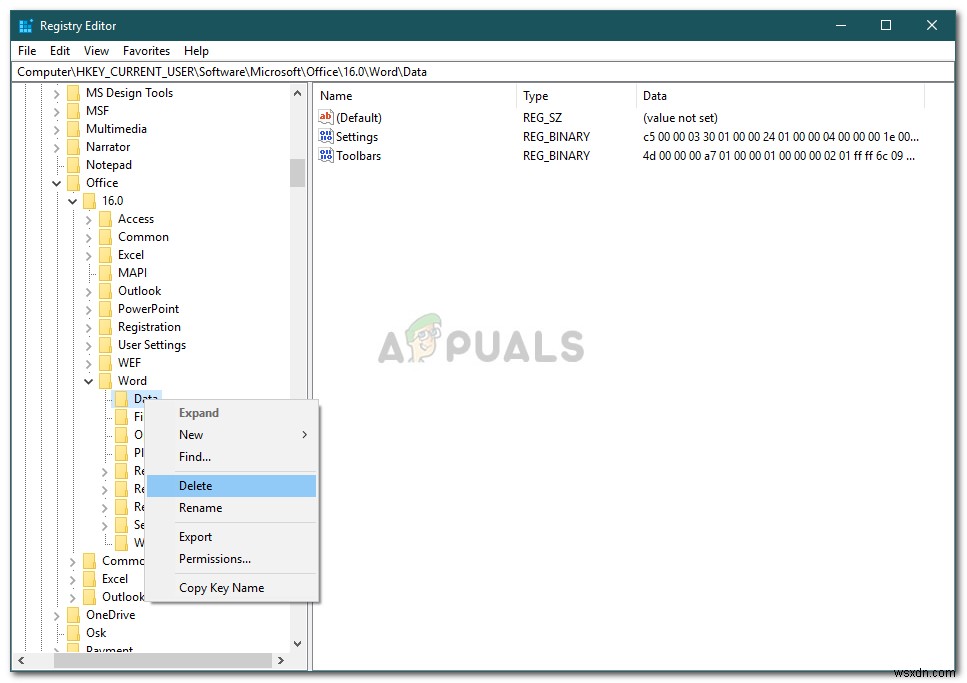This screenshot has height=683, width=967.
Task: Click the PowerPoint folder icon
Action: (105, 309)
